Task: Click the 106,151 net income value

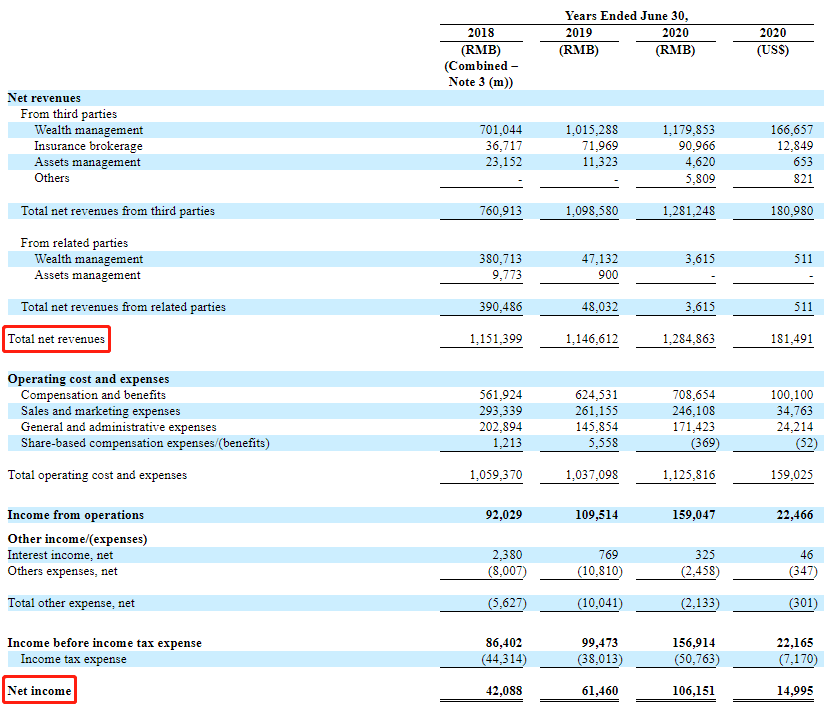Action: [x=689, y=691]
